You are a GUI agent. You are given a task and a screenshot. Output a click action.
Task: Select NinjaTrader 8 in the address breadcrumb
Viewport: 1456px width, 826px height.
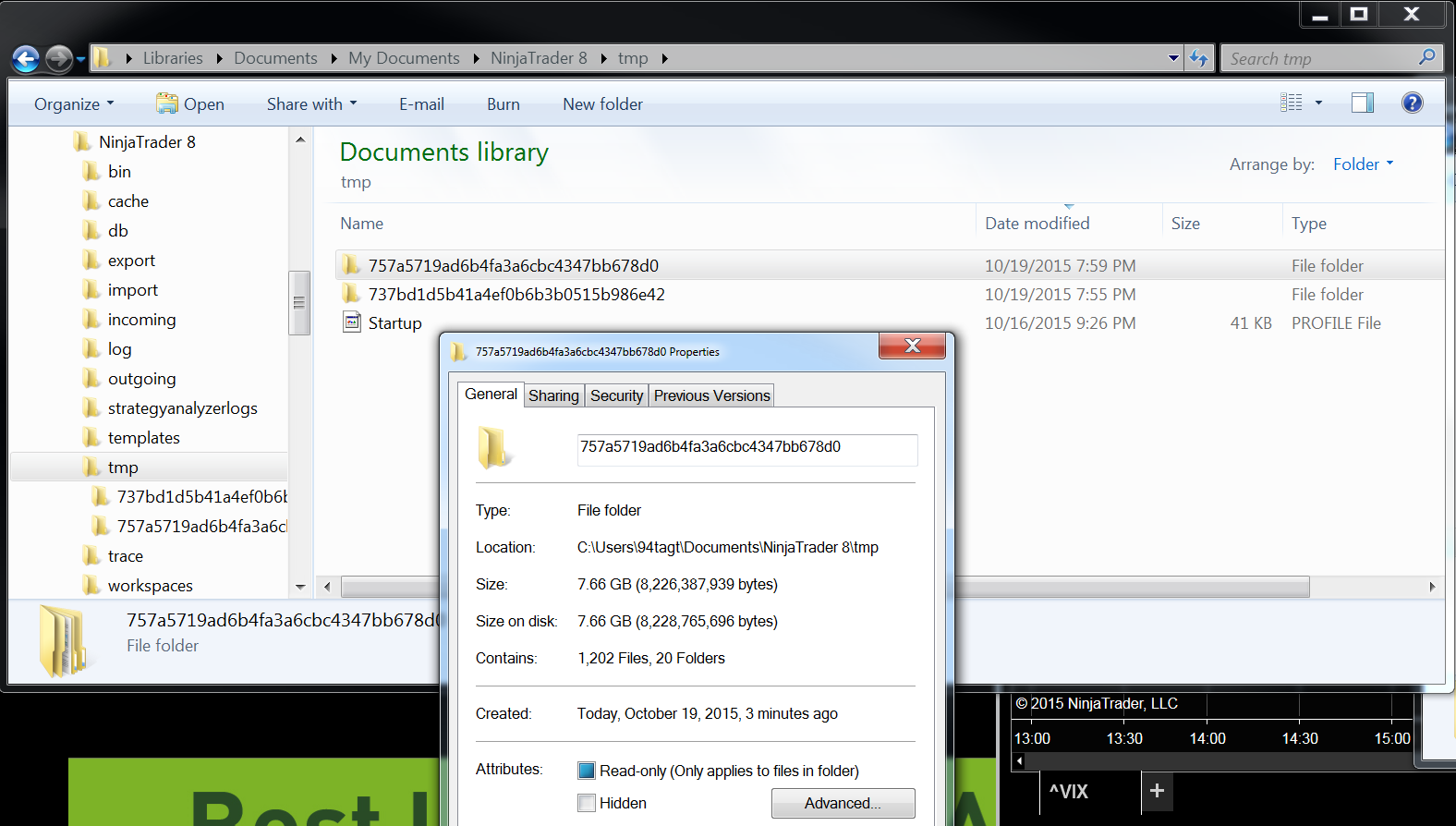pos(539,58)
